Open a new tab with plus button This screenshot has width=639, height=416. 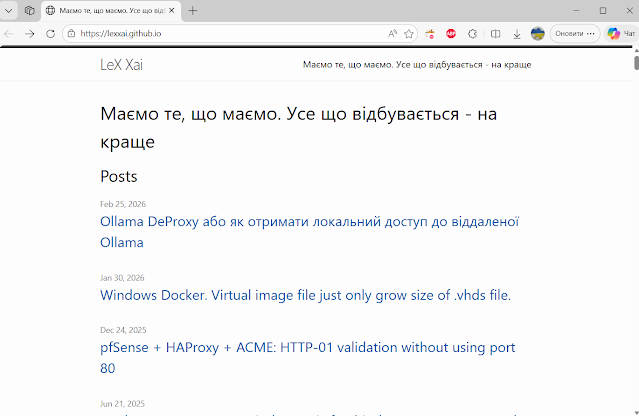tap(193, 10)
